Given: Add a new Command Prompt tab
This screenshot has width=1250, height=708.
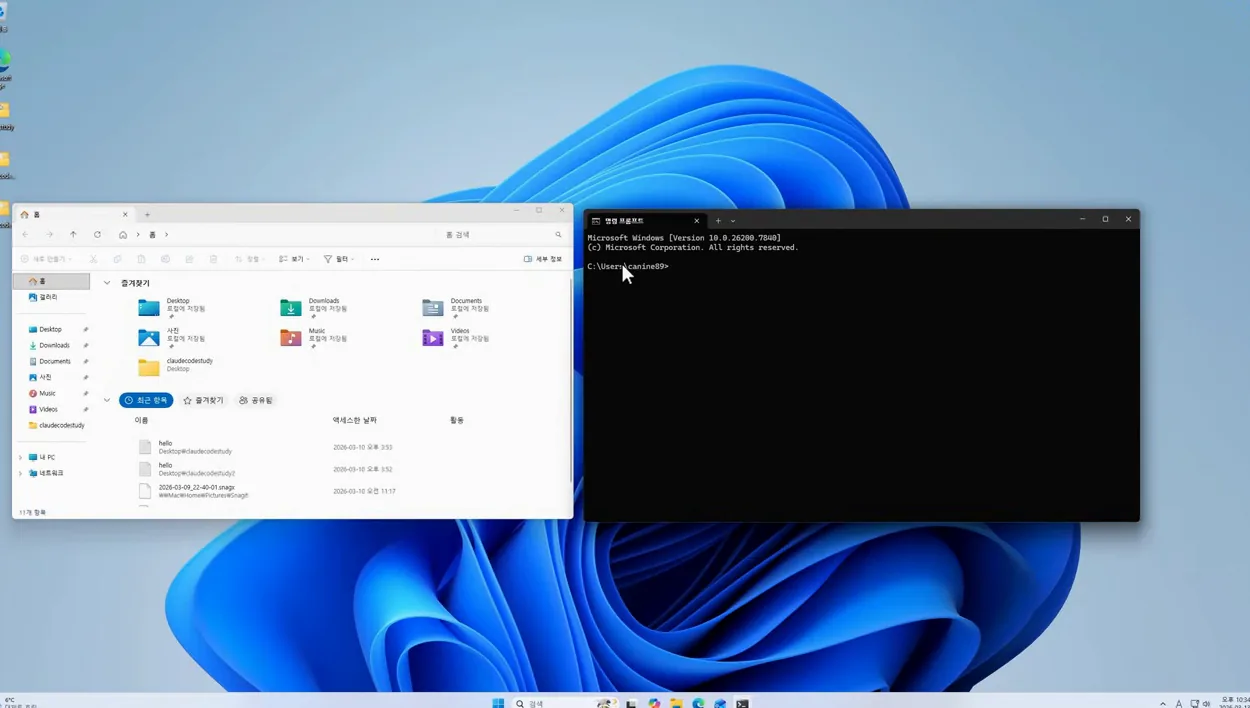Looking at the screenshot, I should 718,221.
